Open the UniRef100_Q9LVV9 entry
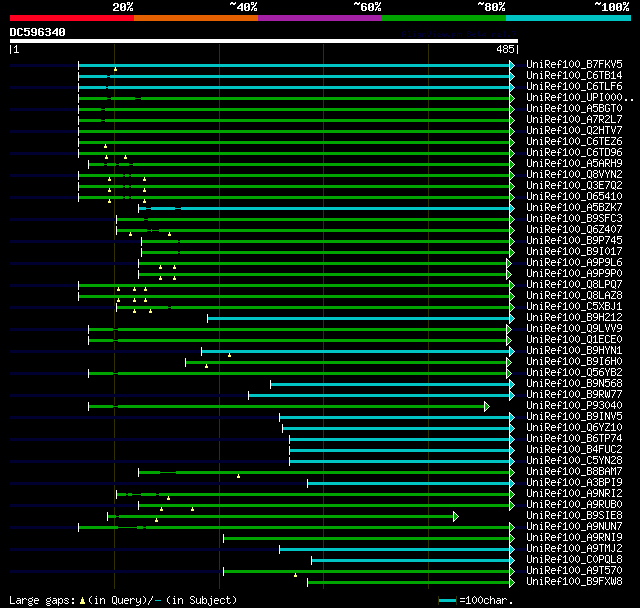 [574, 329]
